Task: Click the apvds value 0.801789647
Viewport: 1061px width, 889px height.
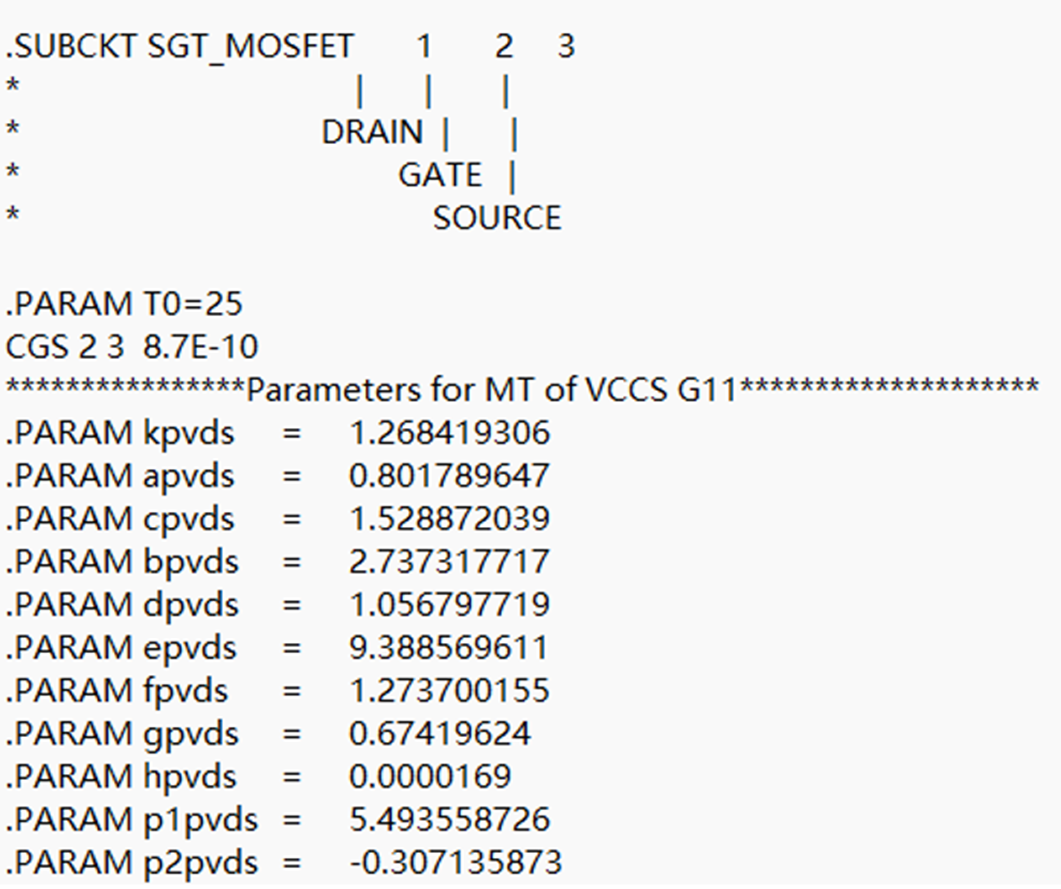Action: [449, 476]
